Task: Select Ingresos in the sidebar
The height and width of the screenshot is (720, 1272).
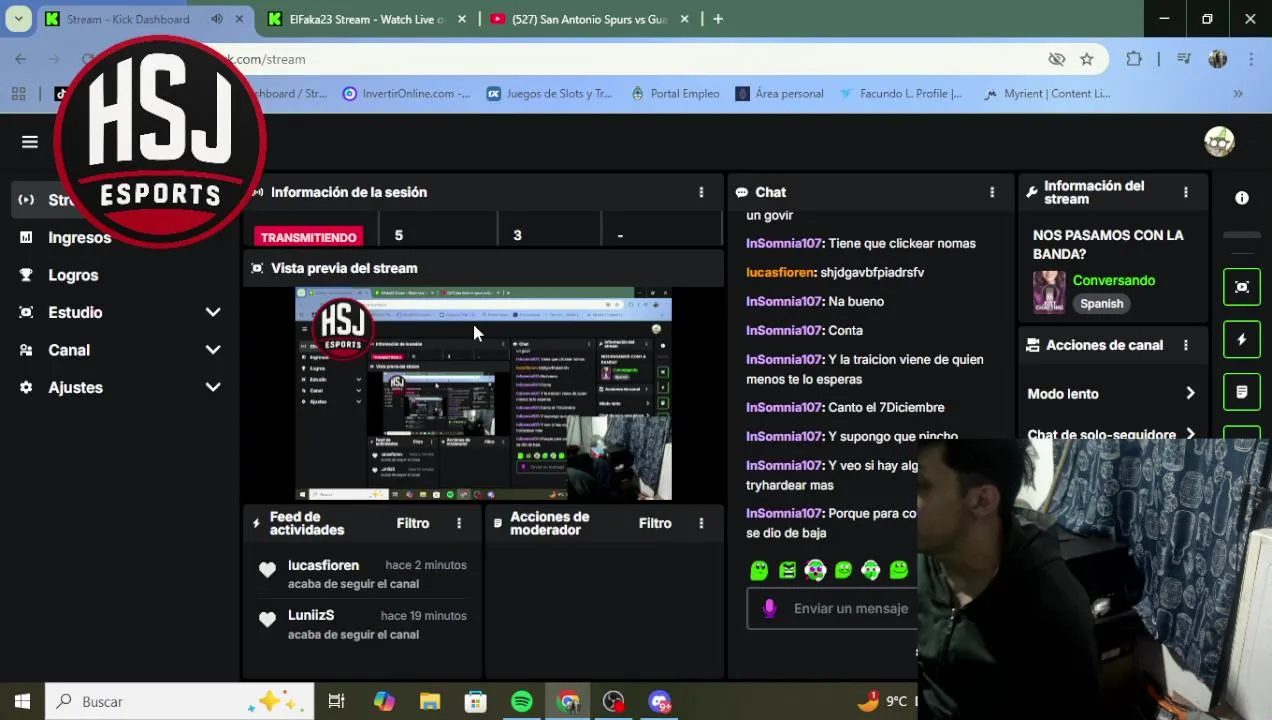Action: coord(79,237)
